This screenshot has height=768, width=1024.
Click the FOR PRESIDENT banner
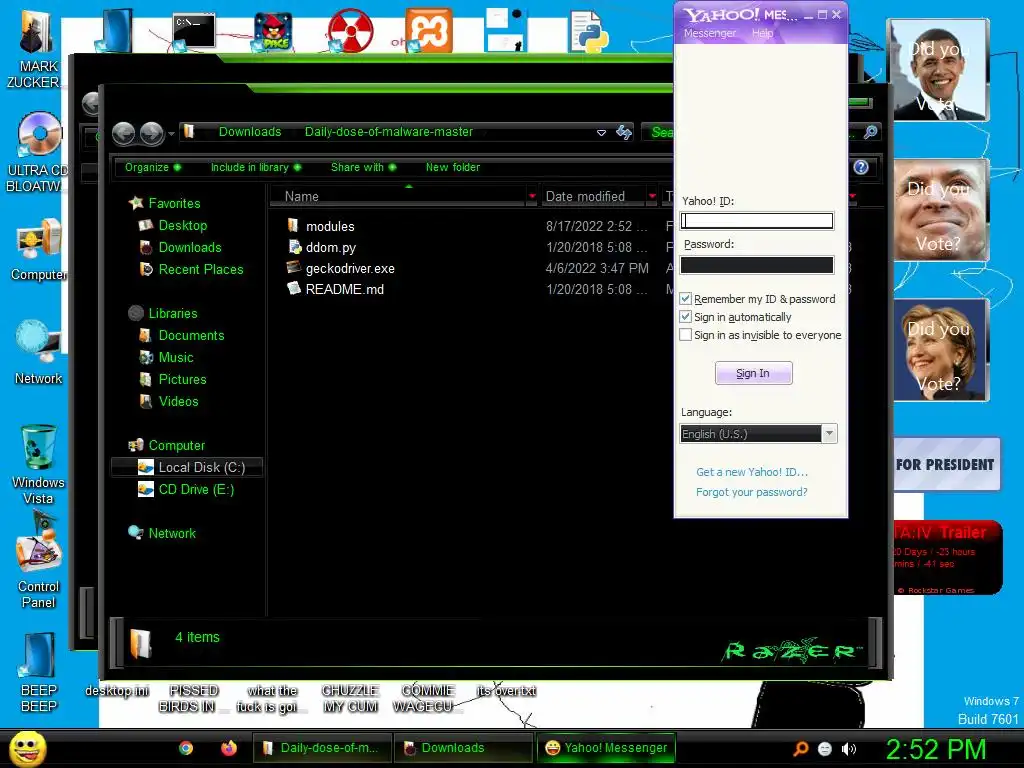(946, 464)
